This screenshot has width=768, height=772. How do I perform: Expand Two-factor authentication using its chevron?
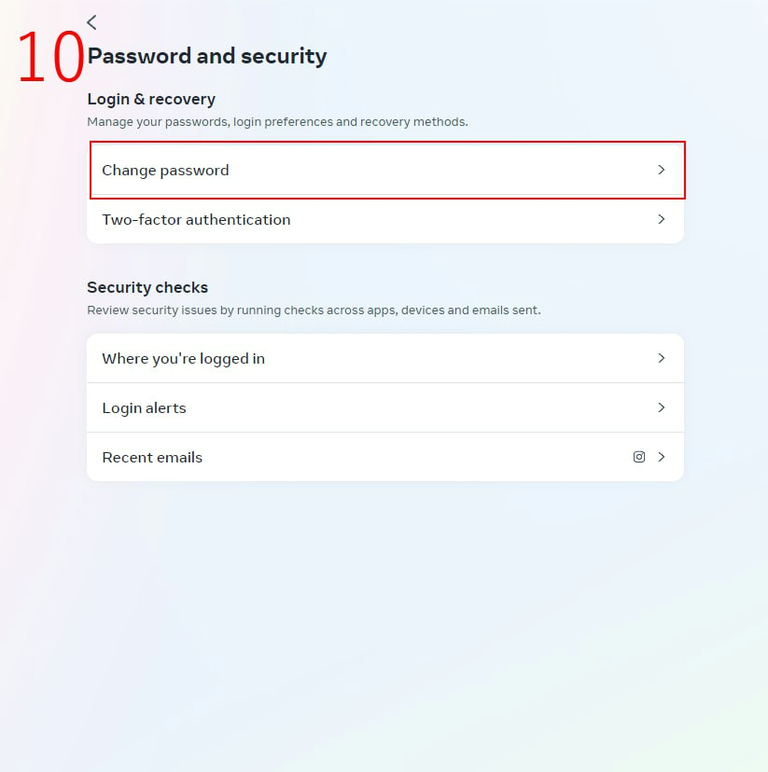pyautogui.click(x=661, y=219)
